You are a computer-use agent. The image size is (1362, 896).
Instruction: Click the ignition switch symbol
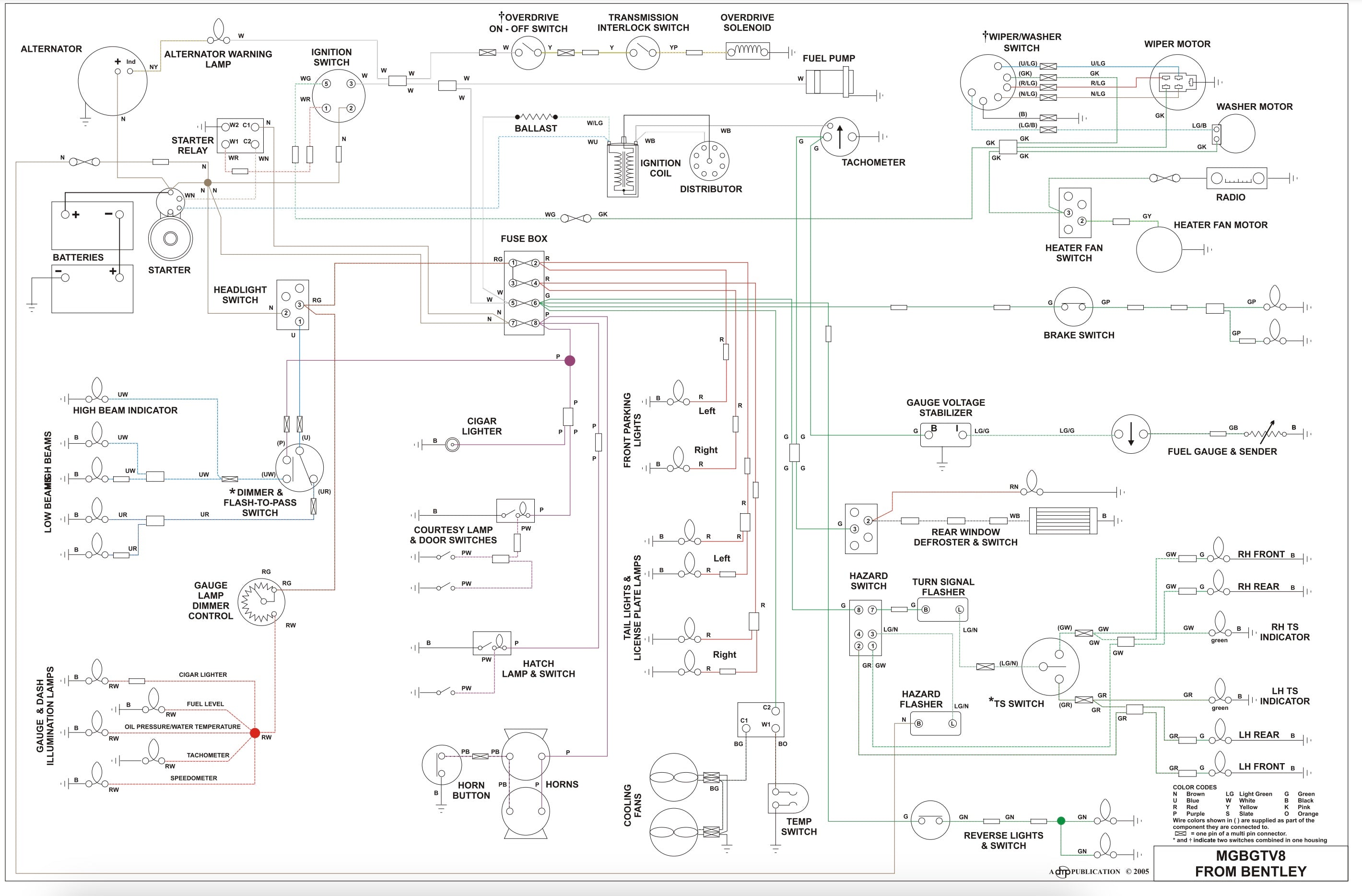point(339,95)
